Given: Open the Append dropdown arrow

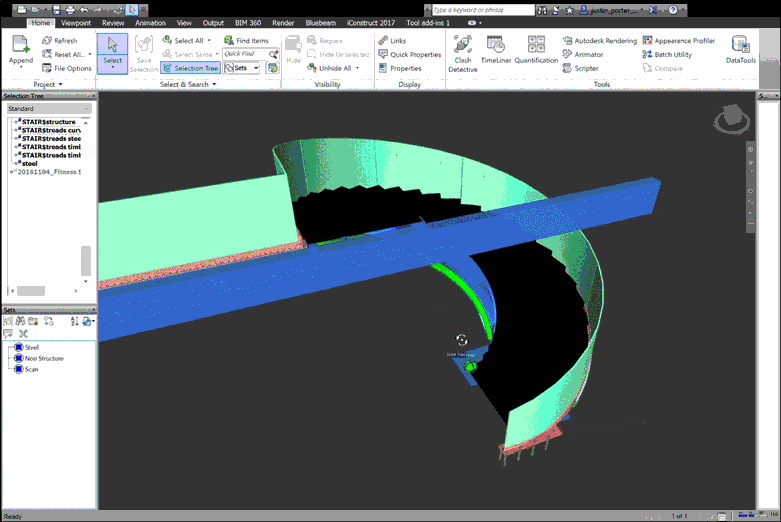Looking at the screenshot, I should point(21,67).
